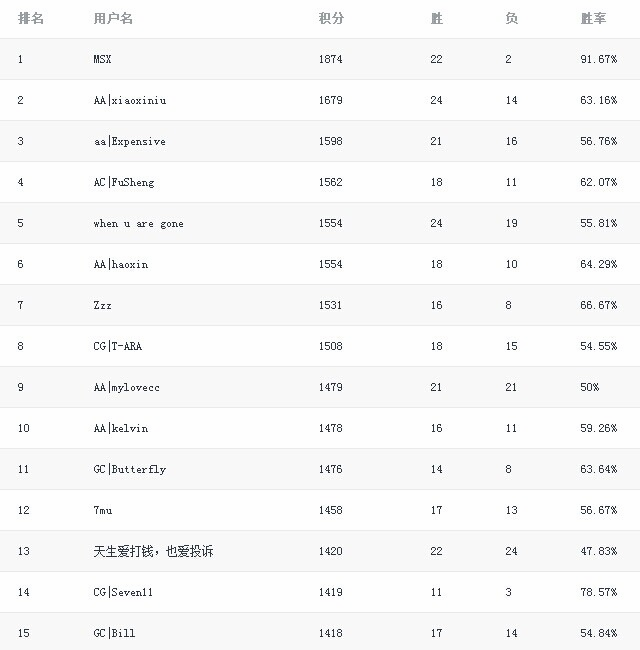Open GC|Butterfly's entry
640x650 pixels.
(129, 470)
